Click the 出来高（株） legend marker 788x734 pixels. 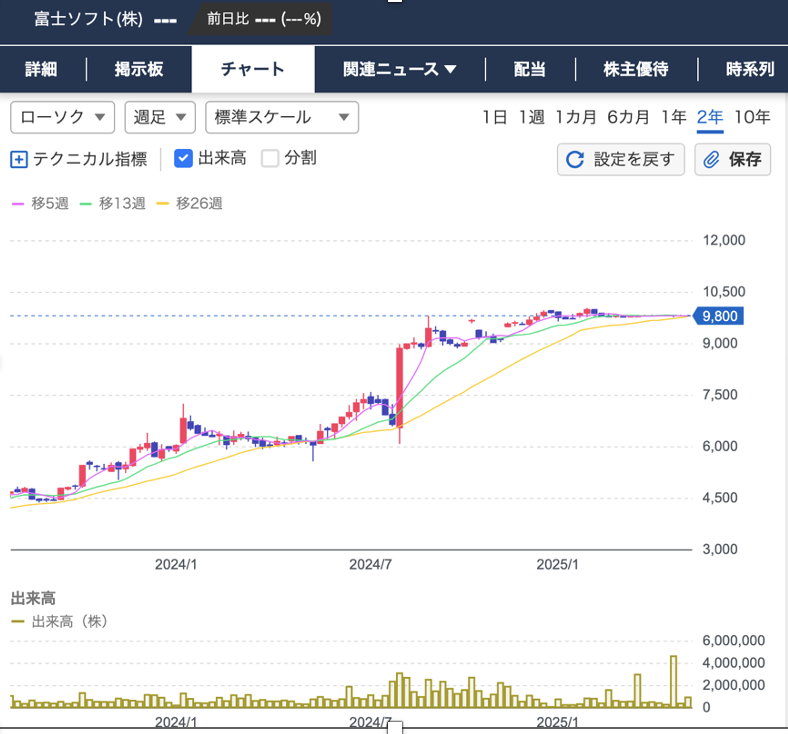tap(18, 622)
